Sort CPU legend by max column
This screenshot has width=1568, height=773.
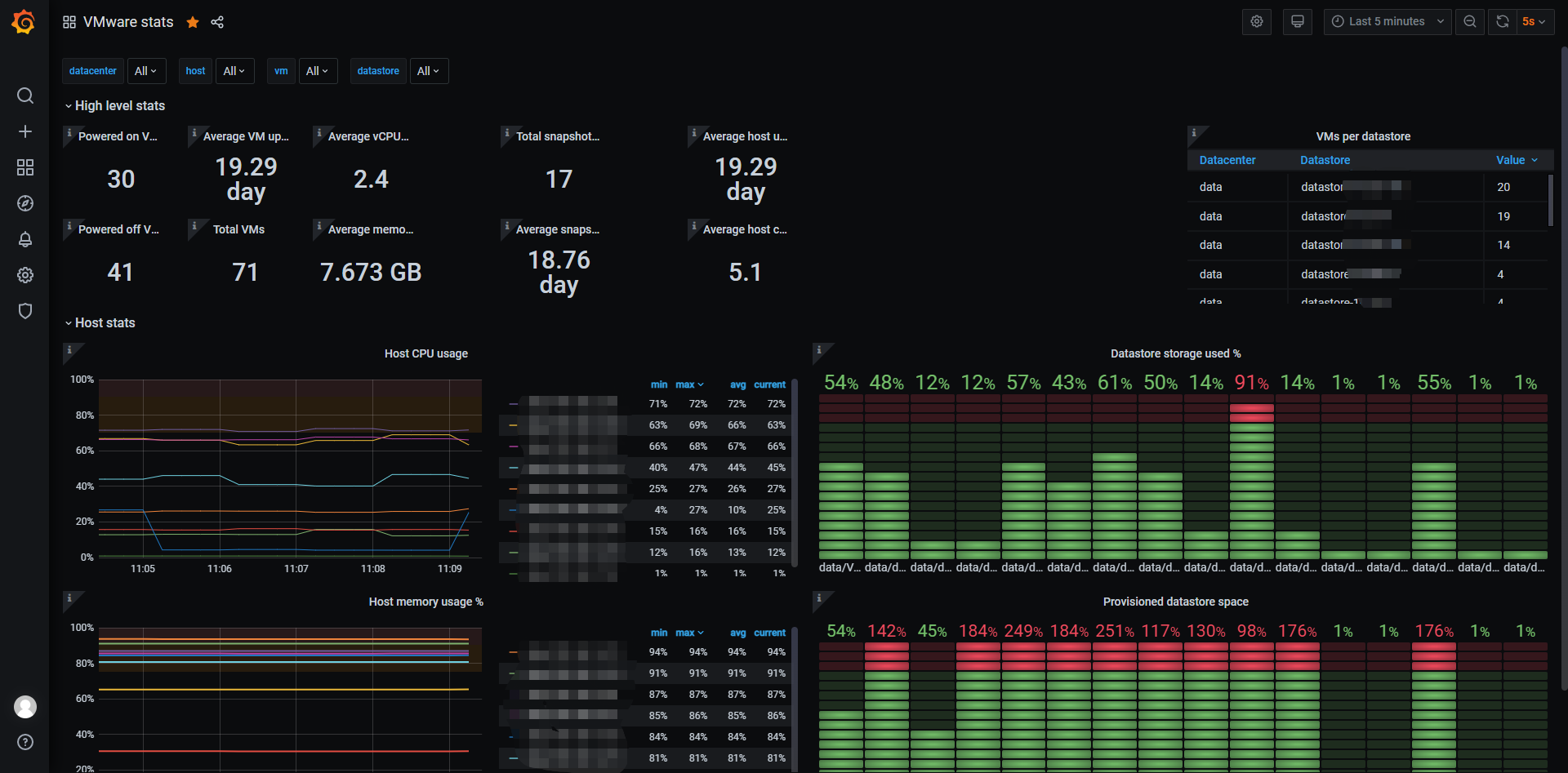point(689,384)
